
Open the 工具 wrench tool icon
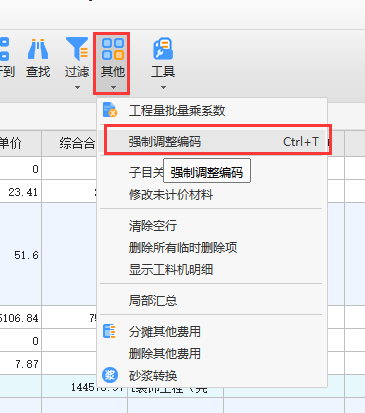coord(163,49)
